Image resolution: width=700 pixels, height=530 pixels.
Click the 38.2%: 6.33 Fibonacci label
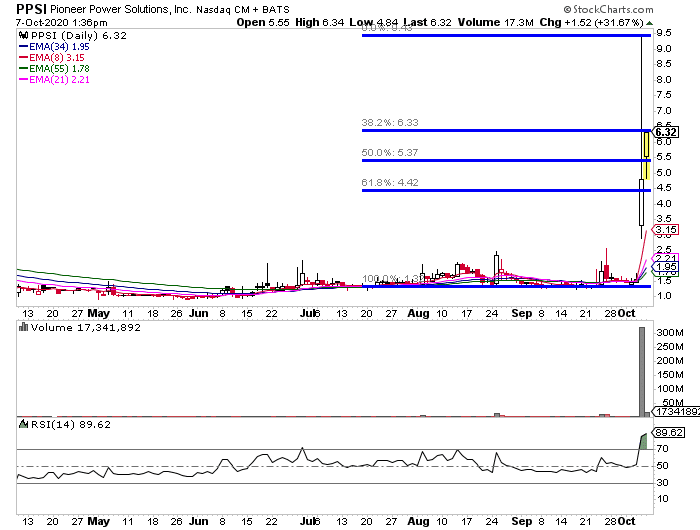pyautogui.click(x=390, y=122)
